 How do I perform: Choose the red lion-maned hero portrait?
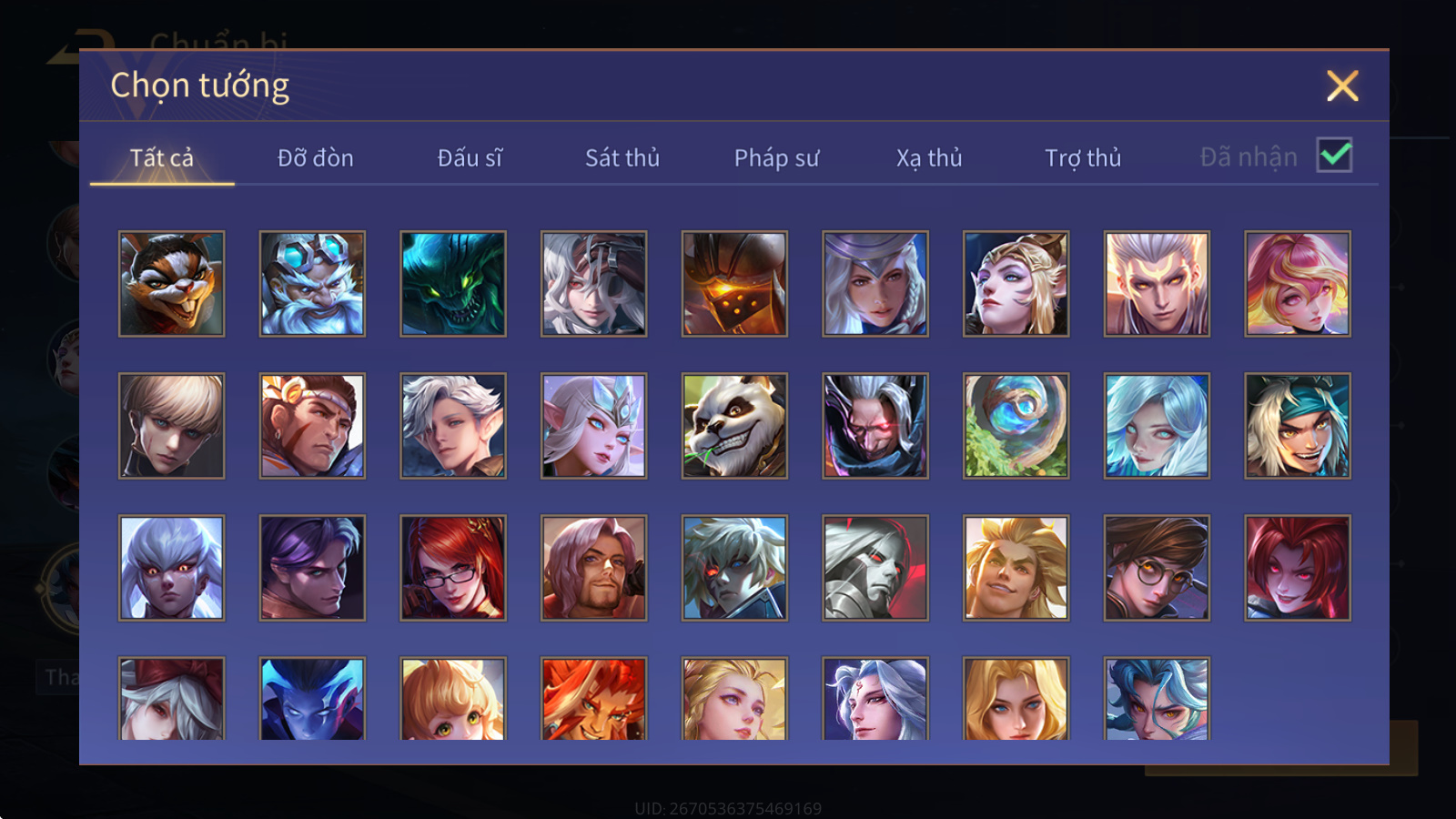tap(593, 698)
